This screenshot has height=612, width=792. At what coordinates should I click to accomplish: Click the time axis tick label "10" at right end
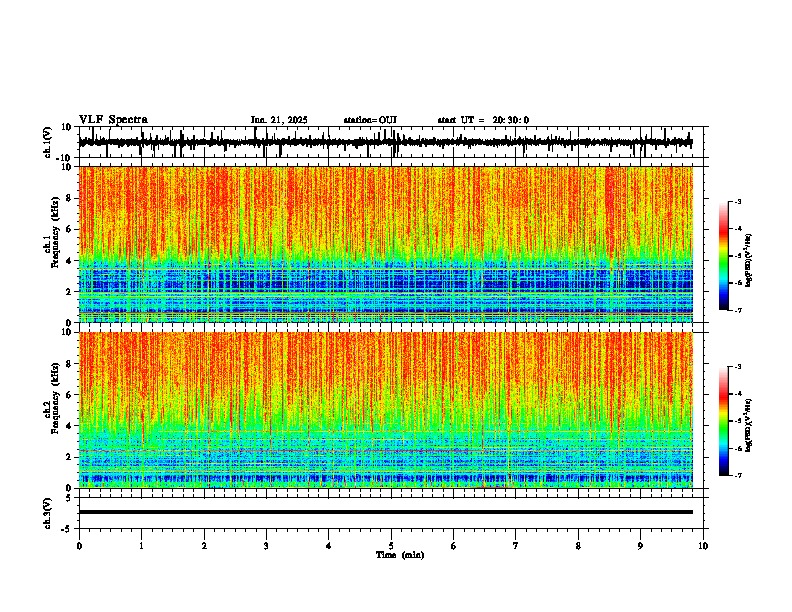pos(703,546)
